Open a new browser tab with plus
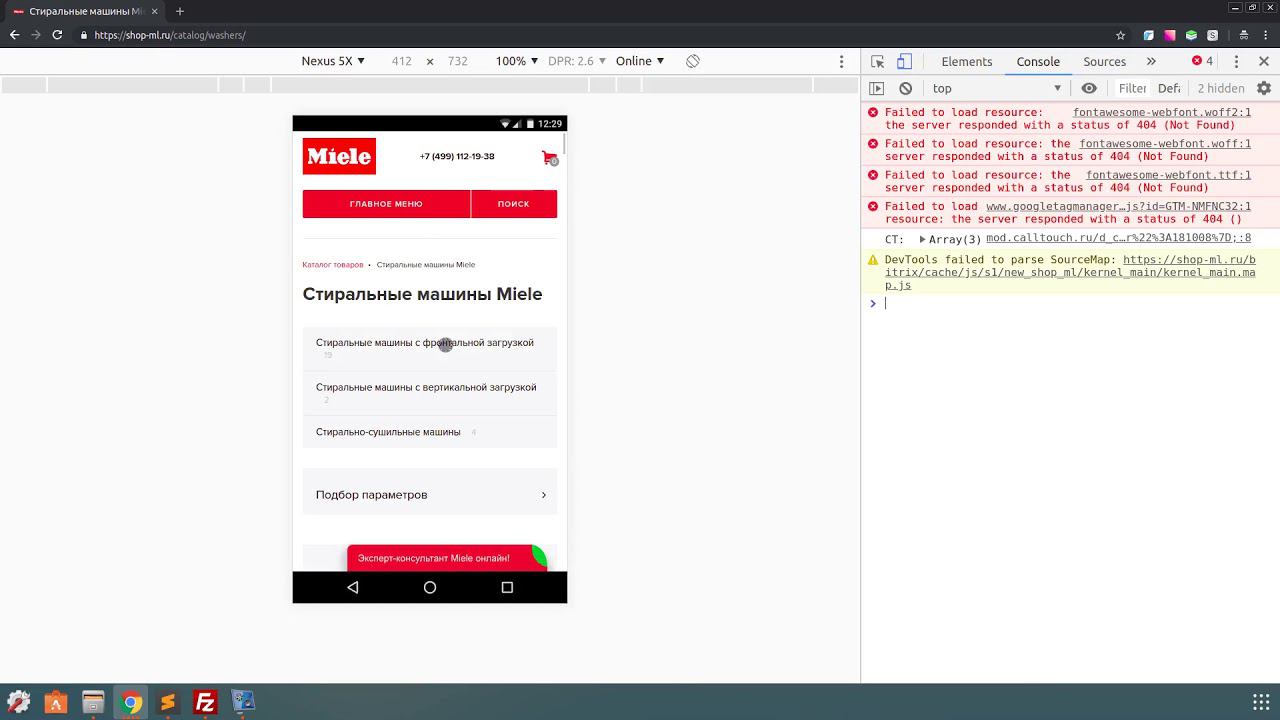 click(180, 11)
